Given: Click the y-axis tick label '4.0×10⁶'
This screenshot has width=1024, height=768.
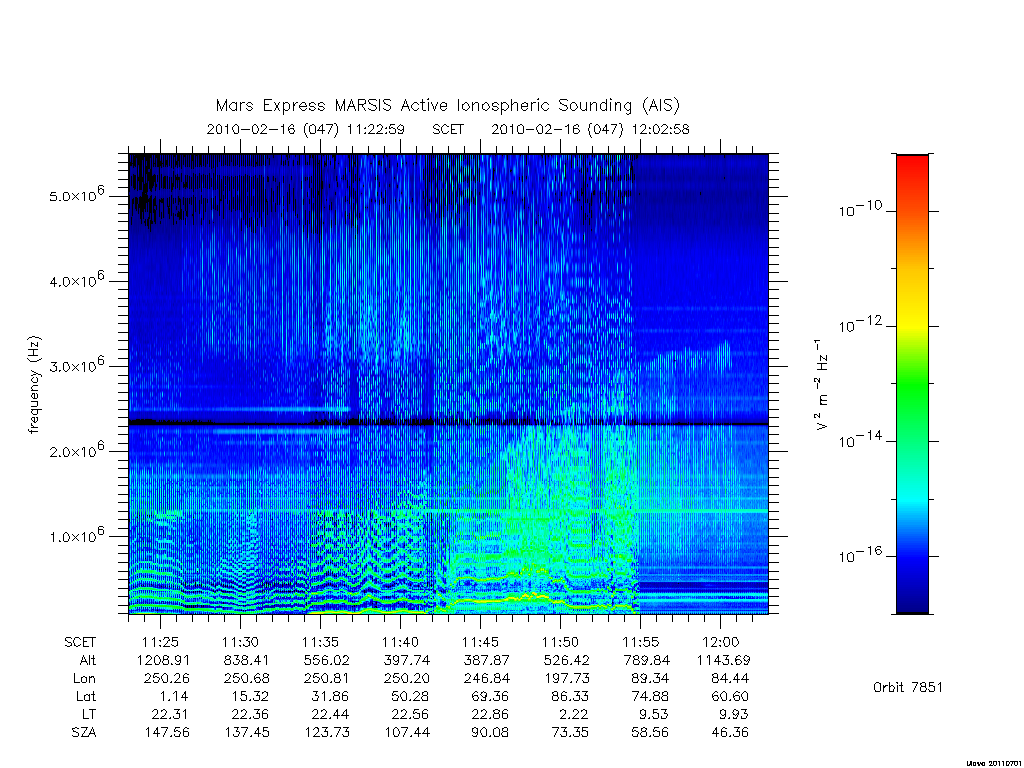Looking at the screenshot, I should click(x=76, y=280).
